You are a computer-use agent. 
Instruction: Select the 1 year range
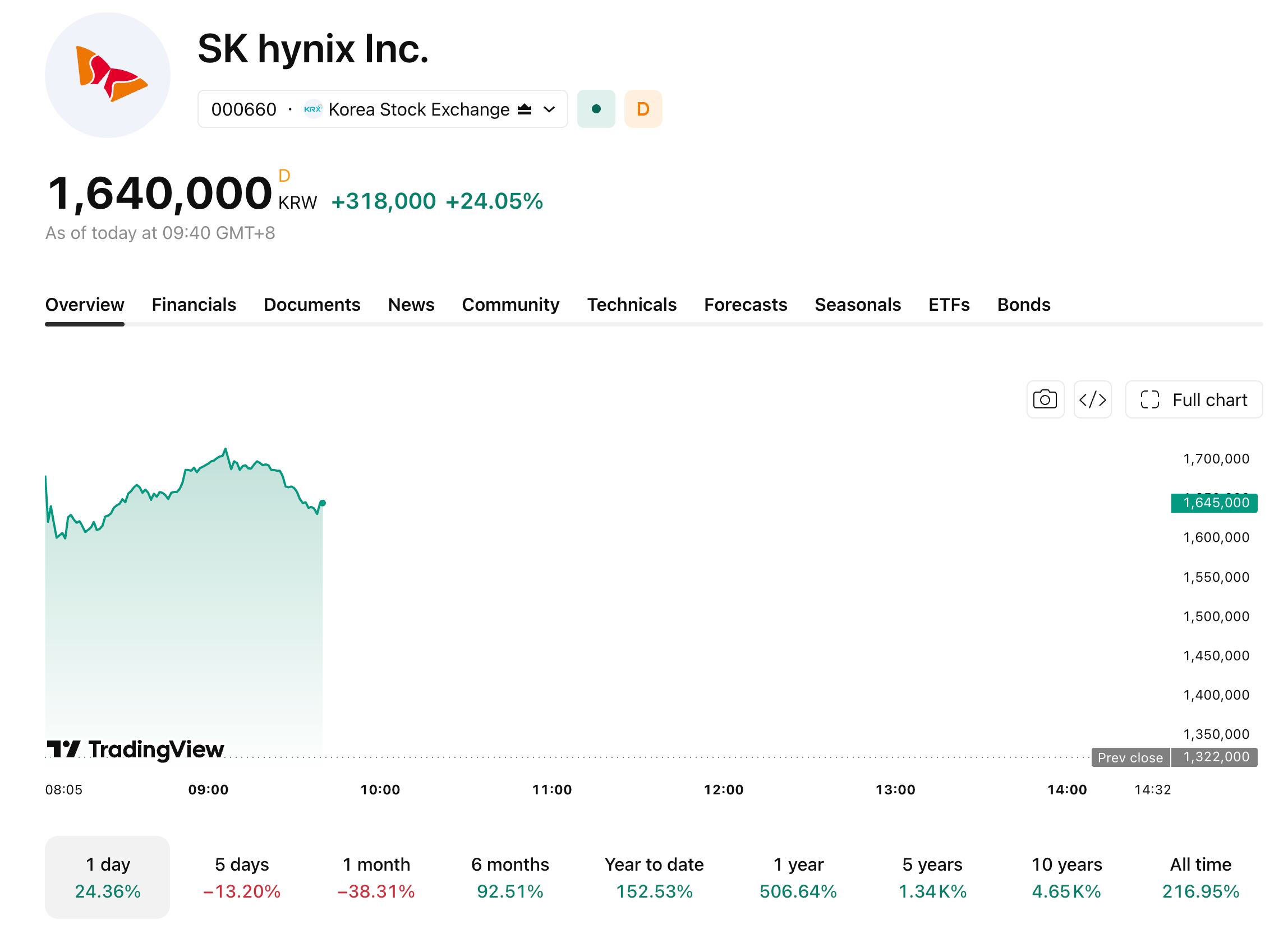[798, 877]
